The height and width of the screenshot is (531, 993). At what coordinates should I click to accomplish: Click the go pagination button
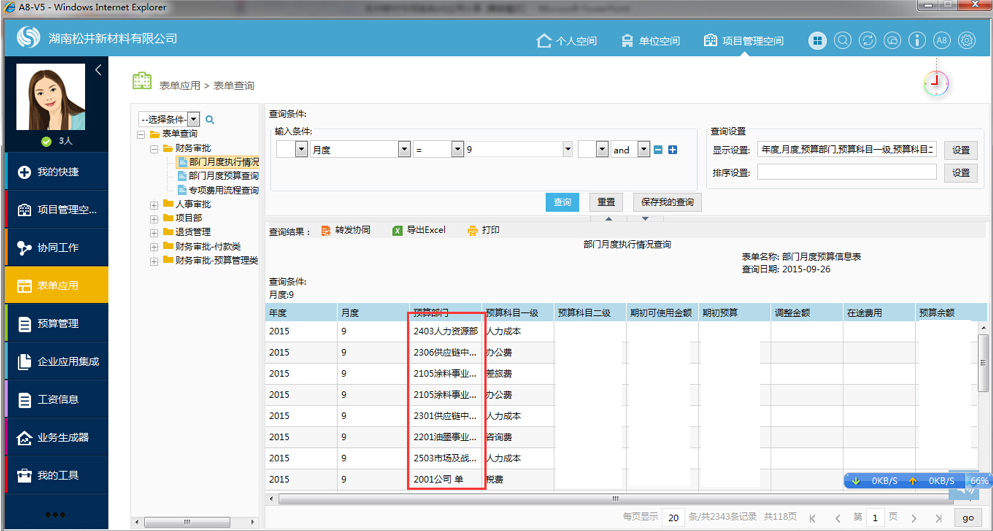[x=968, y=518]
